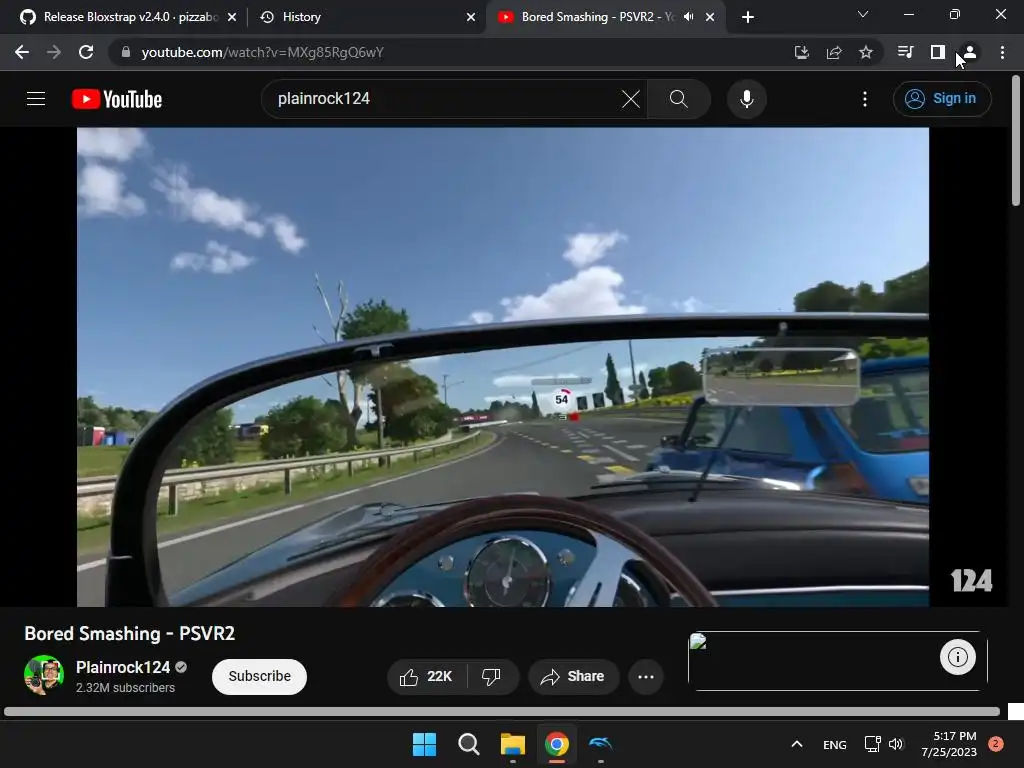This screenshot has width=1024, height=768.
Task: Dislike the Bored Smashing video
Action: pyautogui.click(x=492, y=677)
